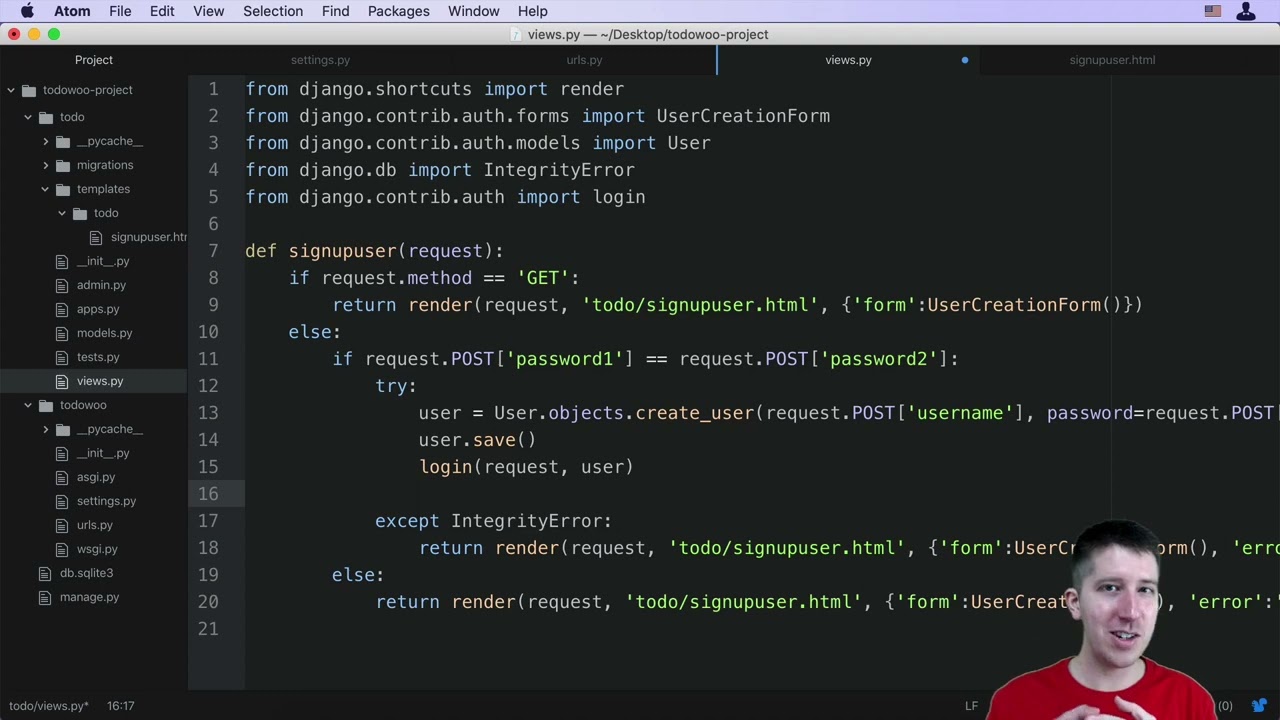Click the todowoo folder icon
The height and width of the screenshot is (720, 1280).
pos(46,405)
